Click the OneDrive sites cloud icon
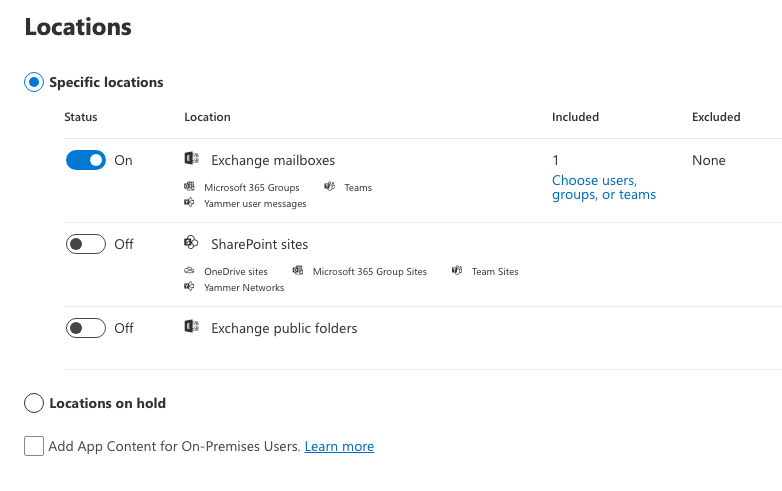Image resolution: width=782 pixels, height=491 pixels. [189, 271]
